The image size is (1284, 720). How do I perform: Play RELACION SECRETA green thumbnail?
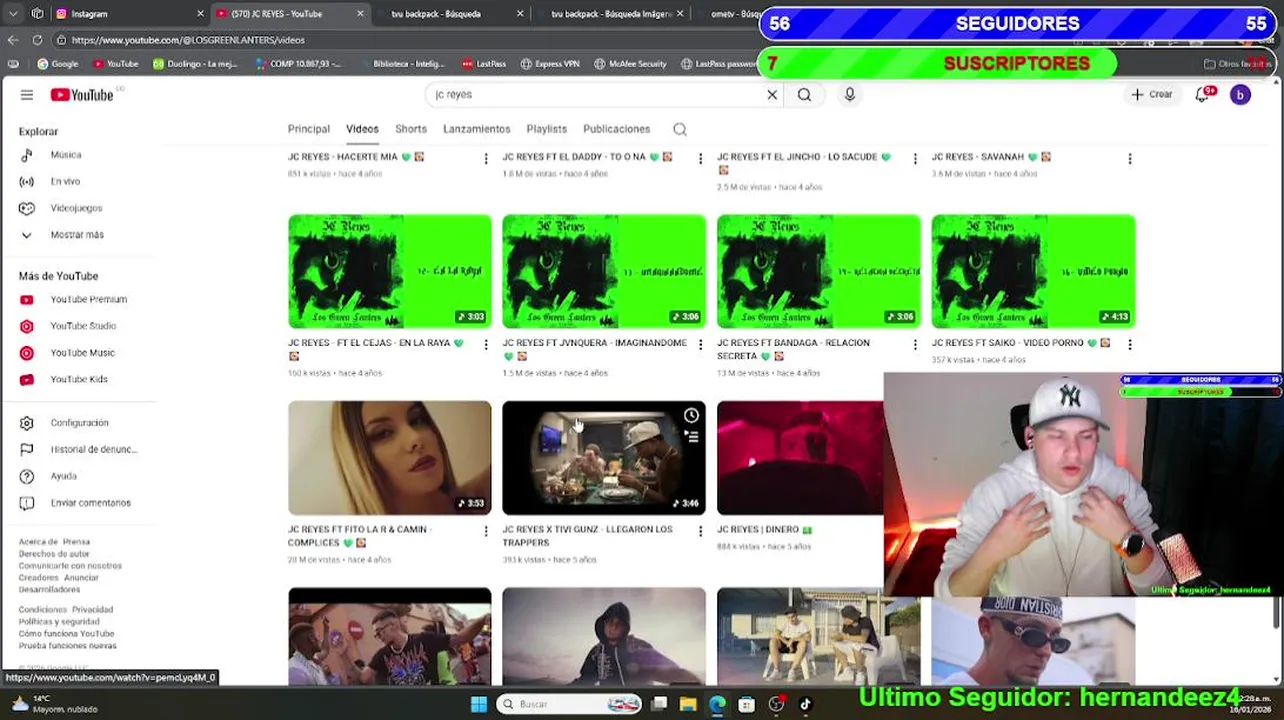coord(819,271)
